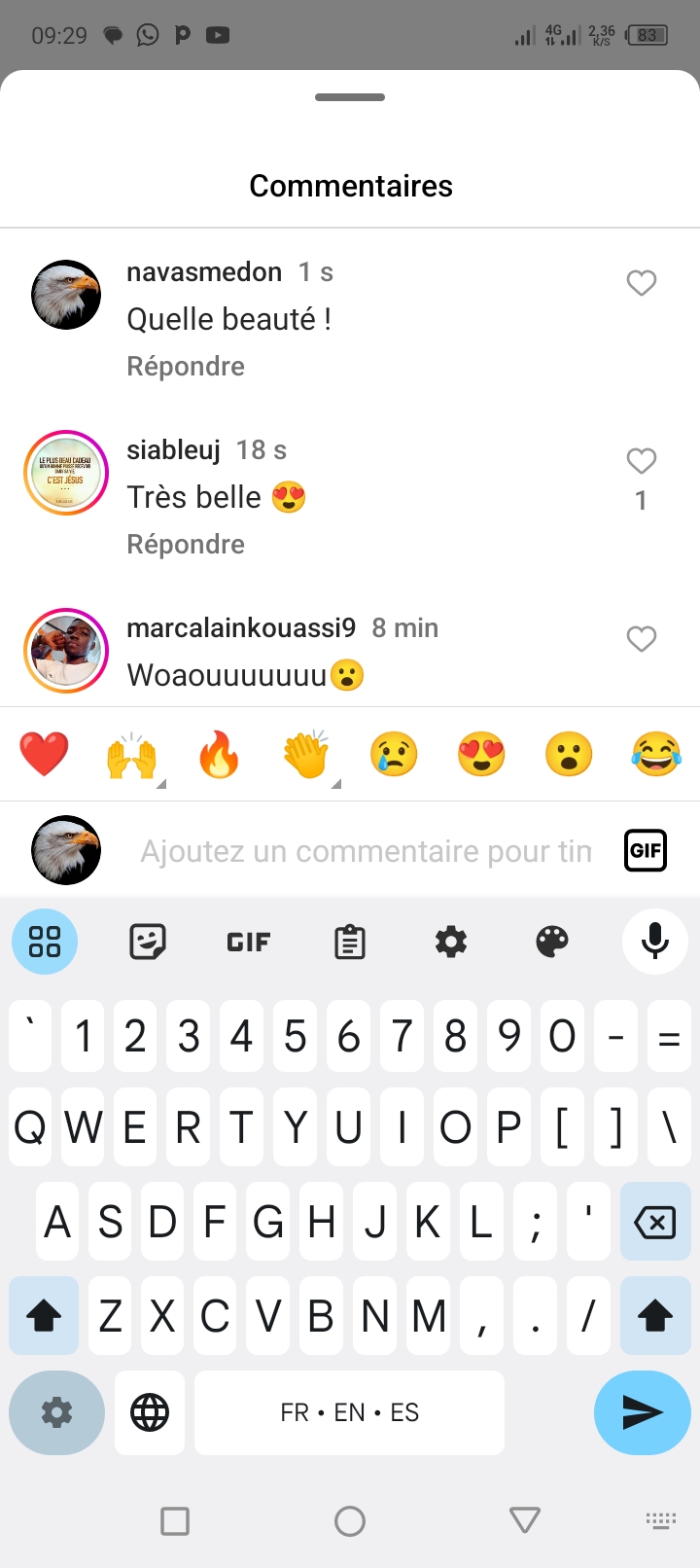Send the comment with the arrow button
700x1568 pixels.
click(x=643, y=1412)
